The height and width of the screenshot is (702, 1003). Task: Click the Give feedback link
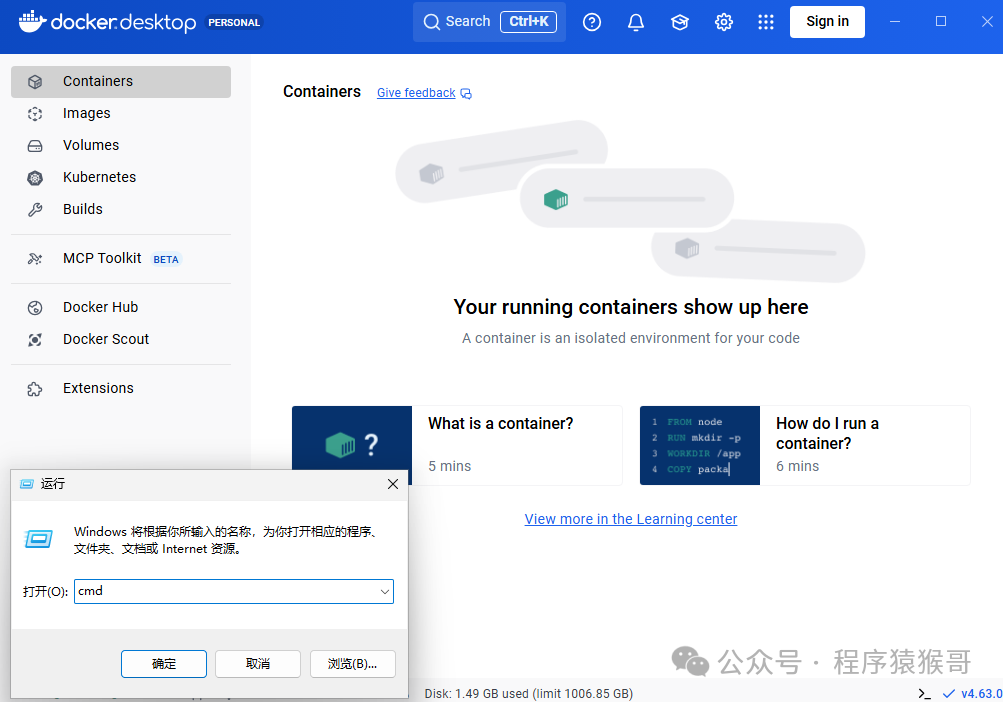pos(416,93)
